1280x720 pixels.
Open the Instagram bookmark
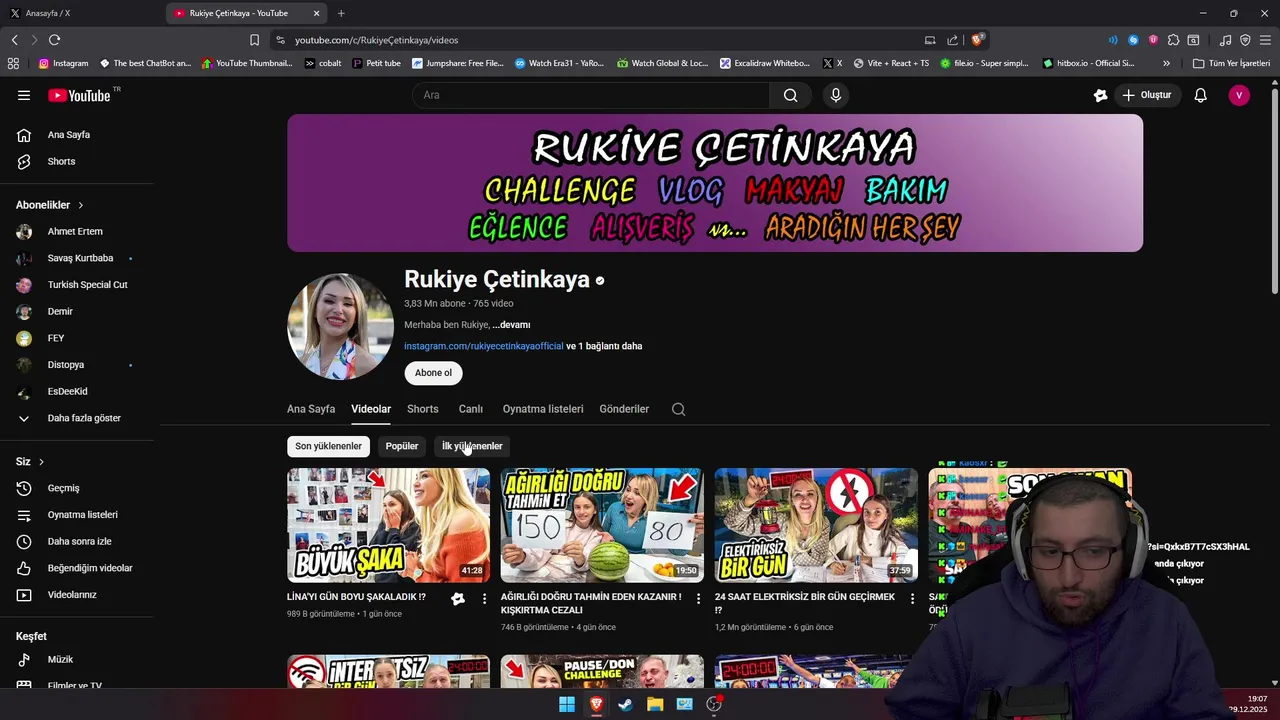tap(63, 63)
